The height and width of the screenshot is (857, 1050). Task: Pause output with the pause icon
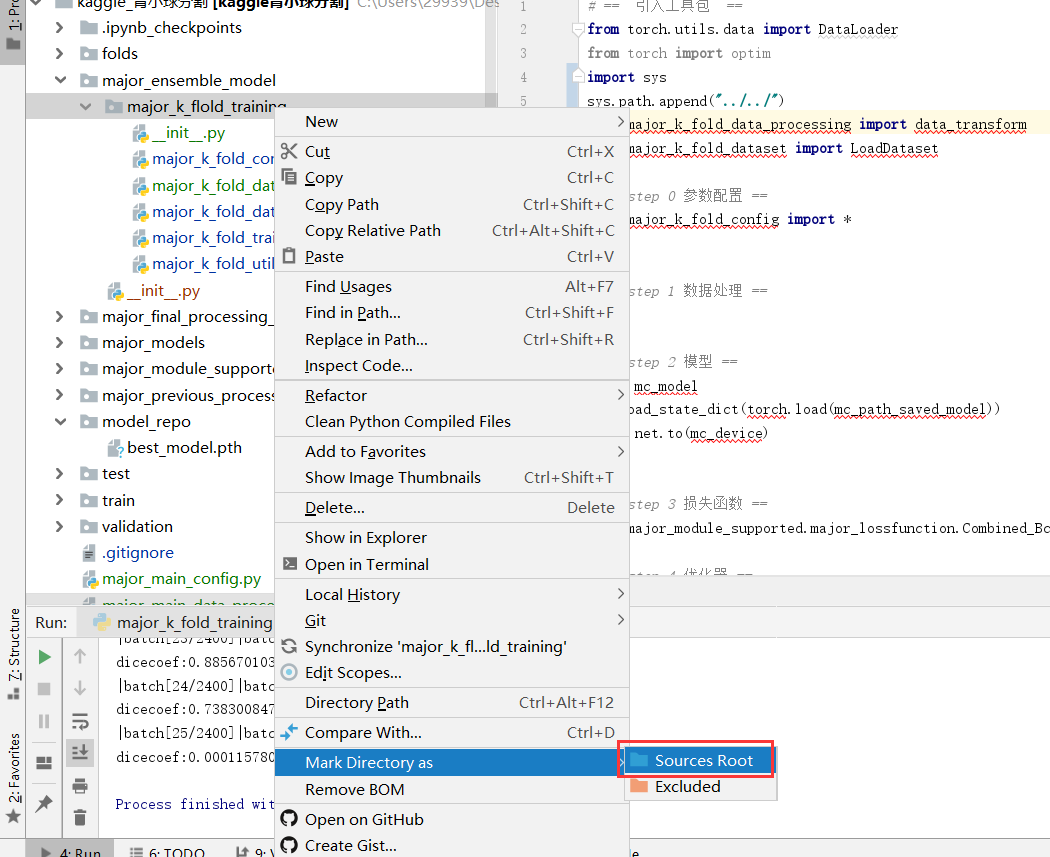44,720
